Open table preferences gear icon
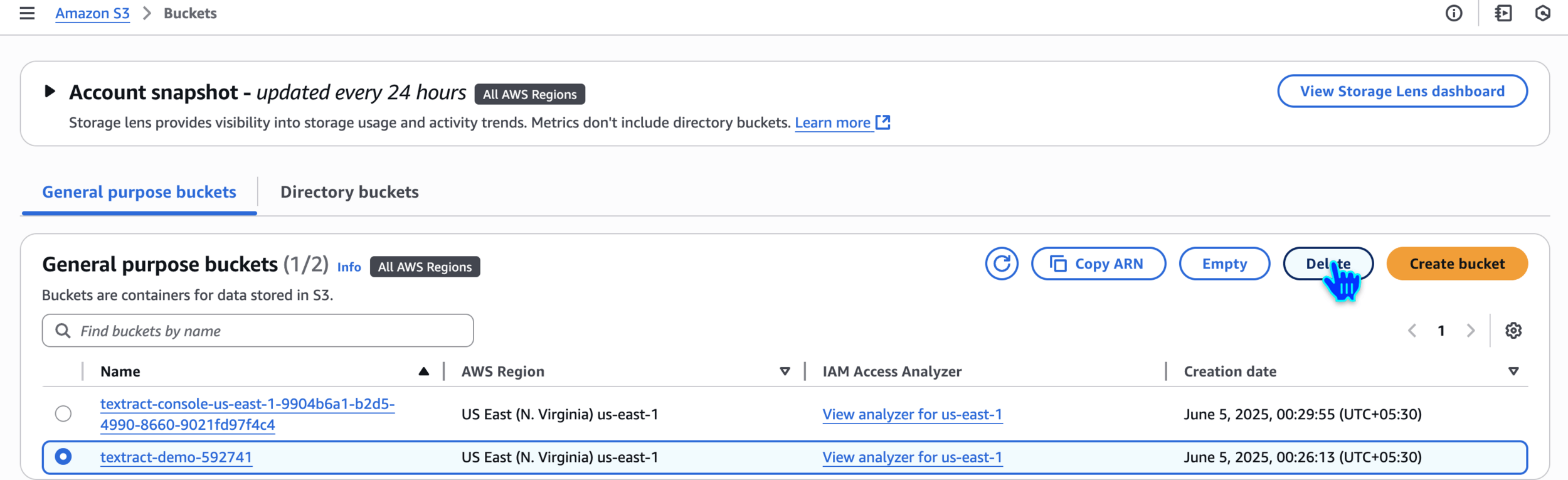Viewport: 1568px width, 480px height. point(1513,331)
